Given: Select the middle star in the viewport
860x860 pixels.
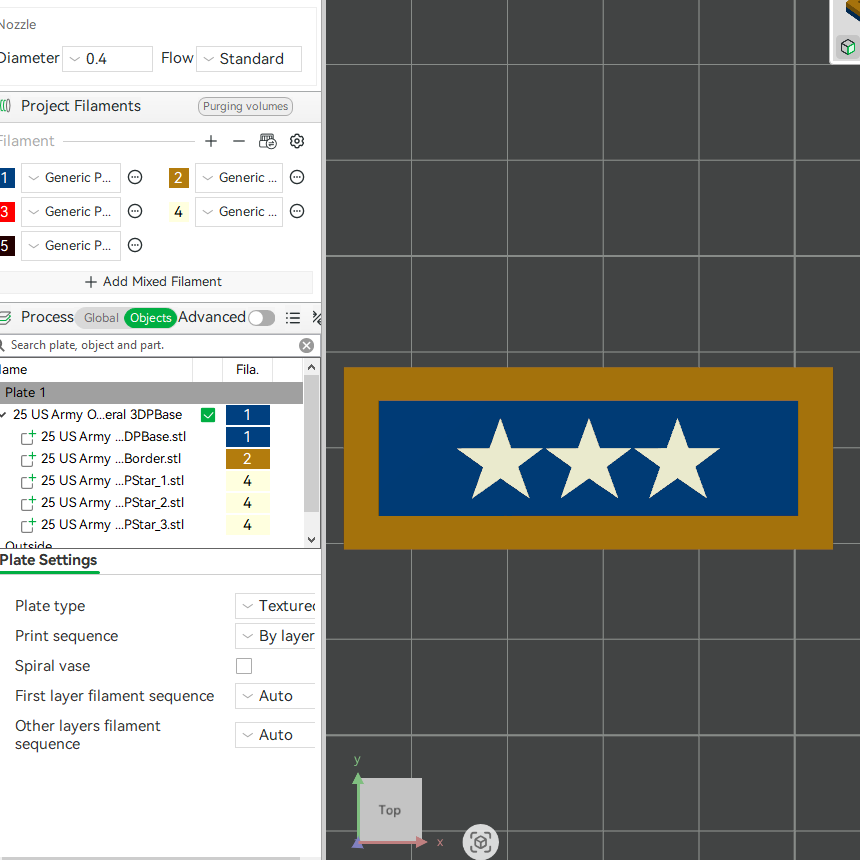Looking at the screenshot, I should [589, 463].
